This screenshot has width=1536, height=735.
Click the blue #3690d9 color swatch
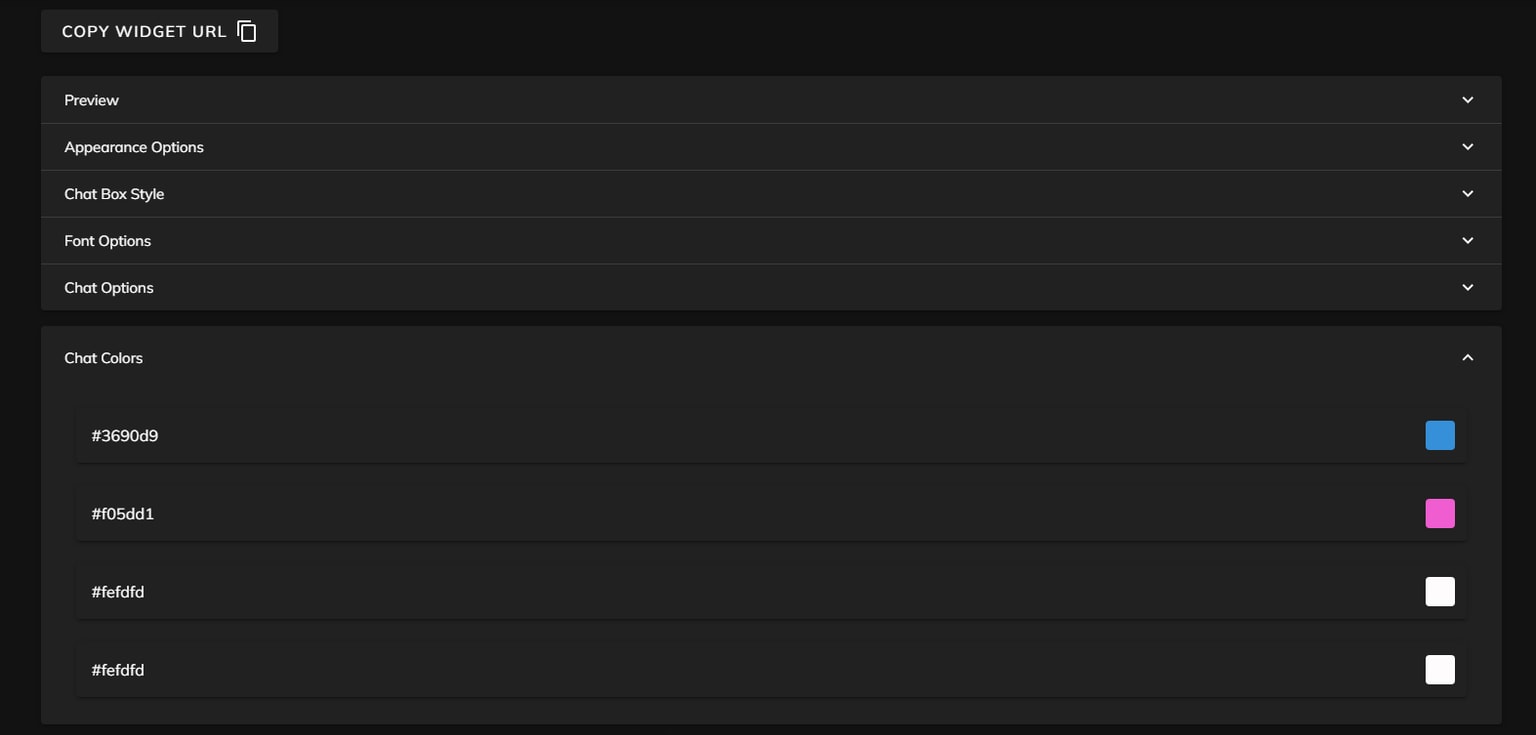click(x=1440, y=434)
